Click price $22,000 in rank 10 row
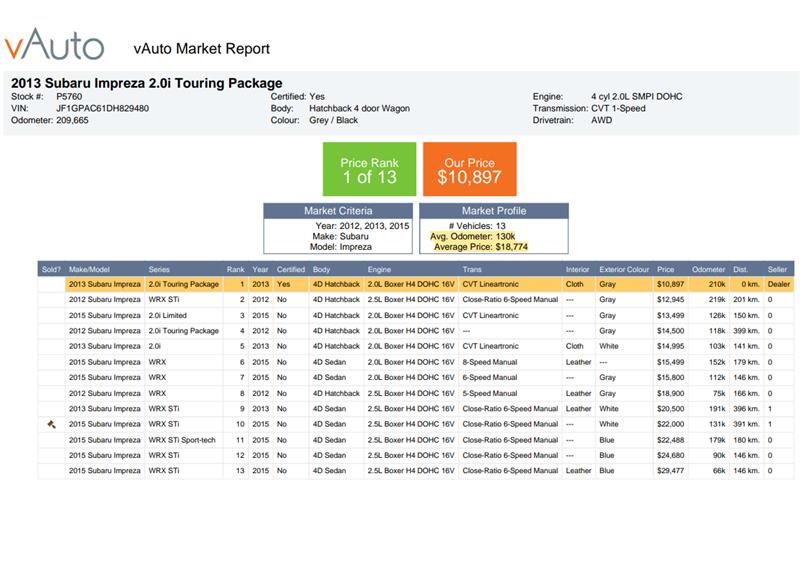The height and width of the screenshot is (565, 800). 670,424
